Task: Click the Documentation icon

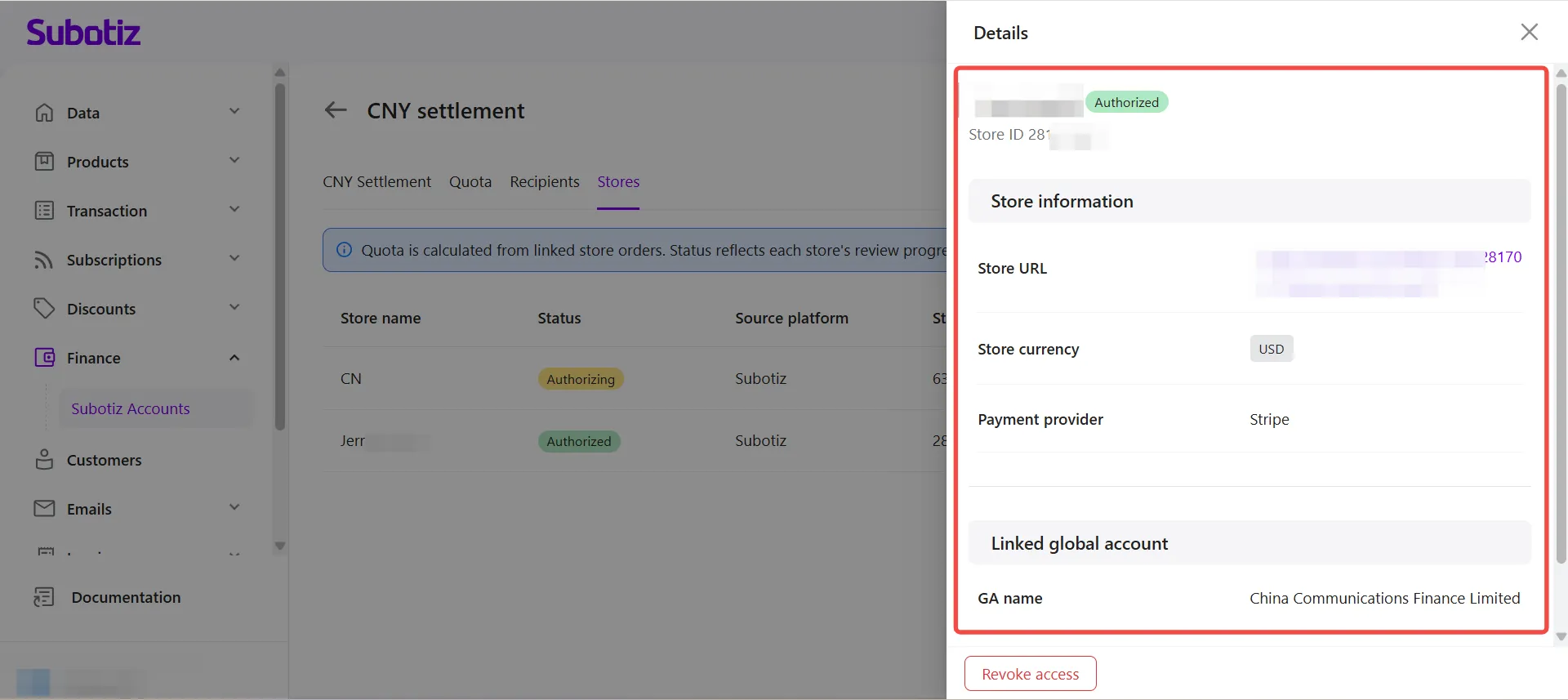Action: click(x=44, y=597)
